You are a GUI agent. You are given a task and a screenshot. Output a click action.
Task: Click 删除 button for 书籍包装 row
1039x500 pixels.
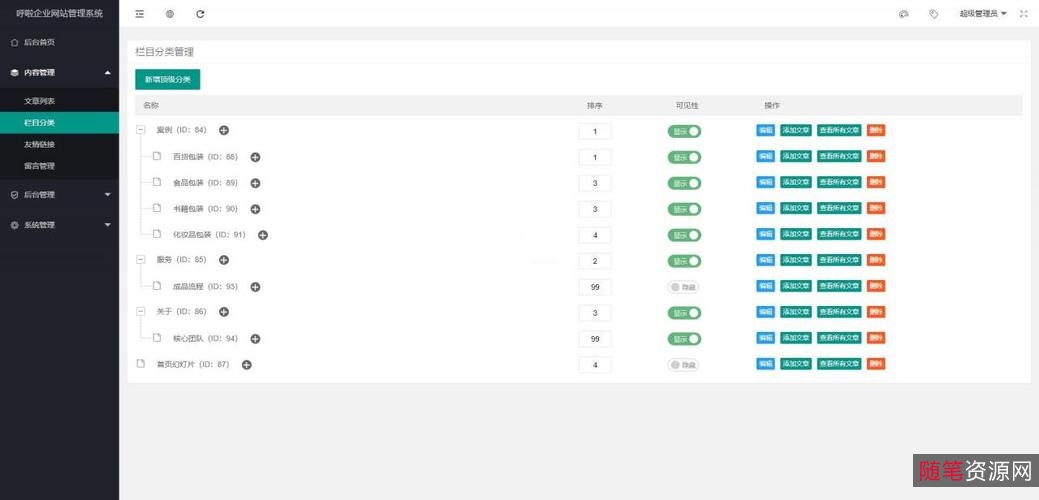pyautogui.click(x=876, y=209)
